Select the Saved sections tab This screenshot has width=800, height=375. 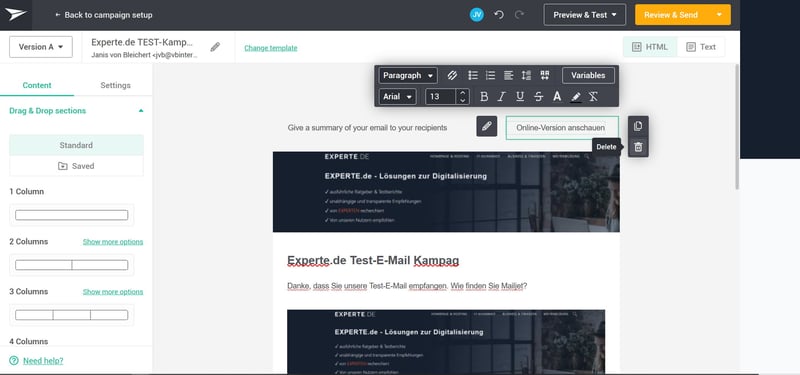(76, 166)
